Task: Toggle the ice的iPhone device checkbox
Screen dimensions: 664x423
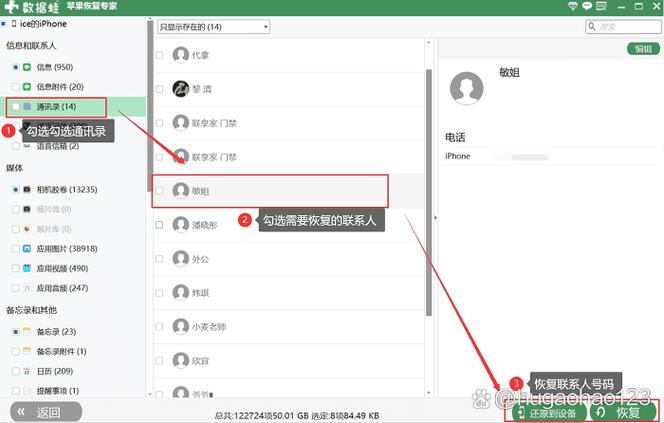Action: 3,24
